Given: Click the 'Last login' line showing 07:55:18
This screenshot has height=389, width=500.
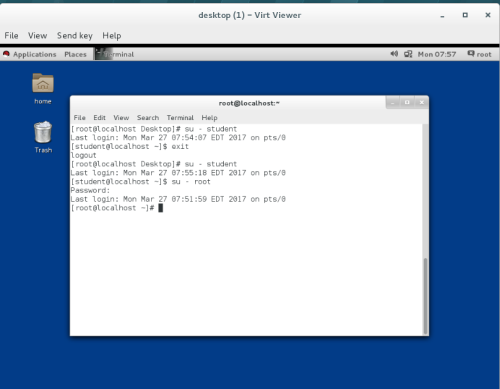Looking at the screenshot, I should (x=178, y=173).
